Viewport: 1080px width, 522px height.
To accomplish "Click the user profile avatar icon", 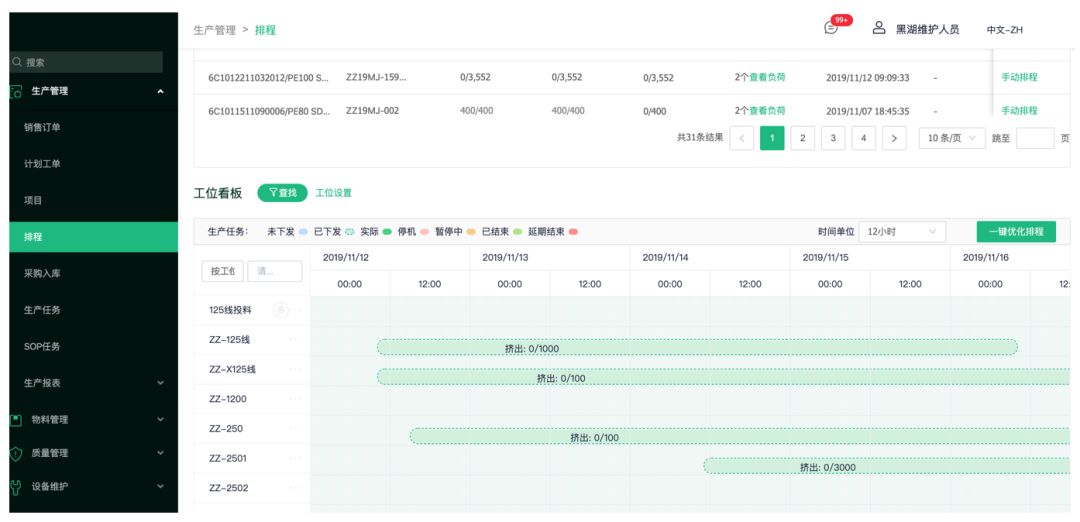I will click(879, 28).
